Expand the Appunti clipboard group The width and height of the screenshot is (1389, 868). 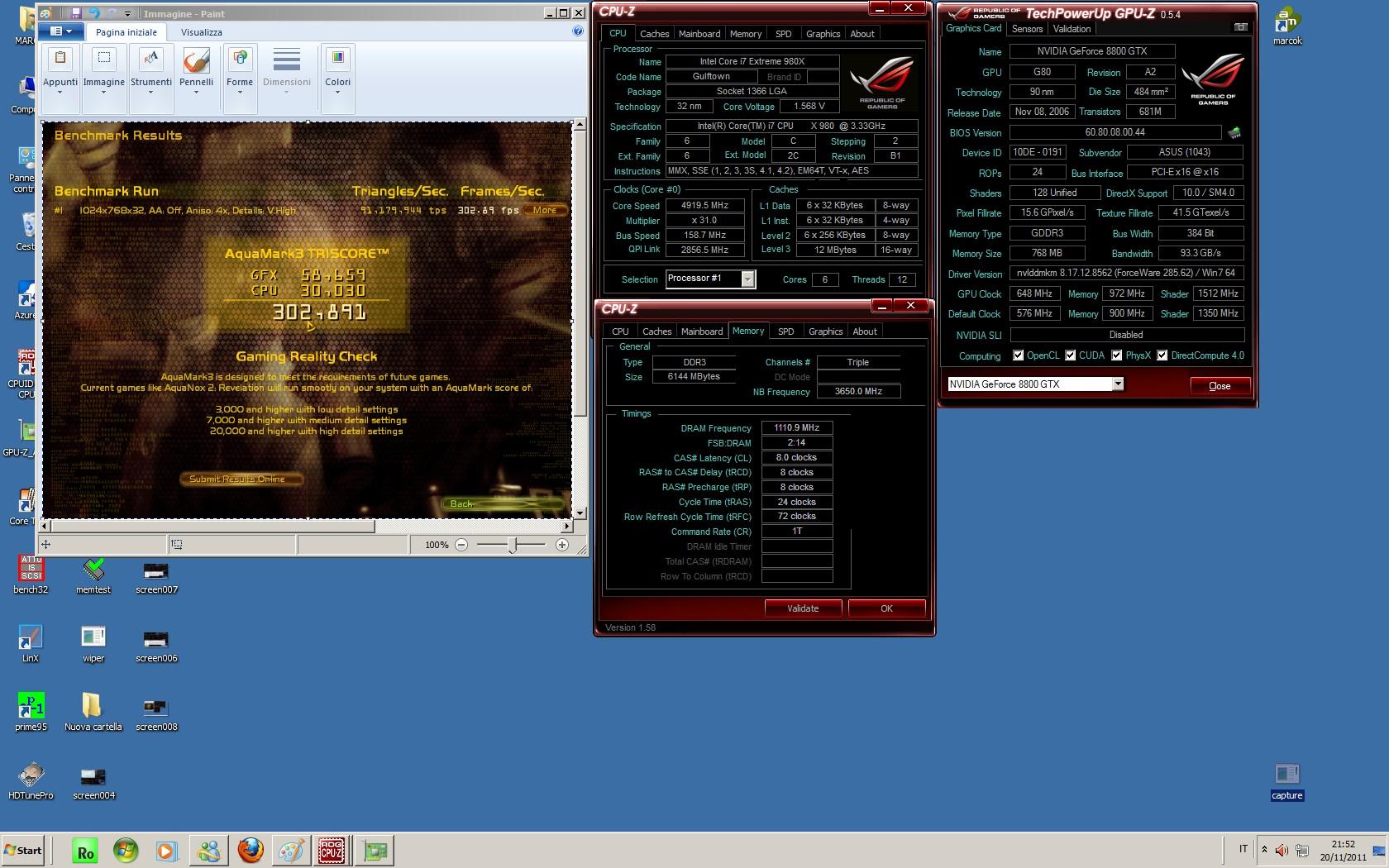tap(60, 79)
